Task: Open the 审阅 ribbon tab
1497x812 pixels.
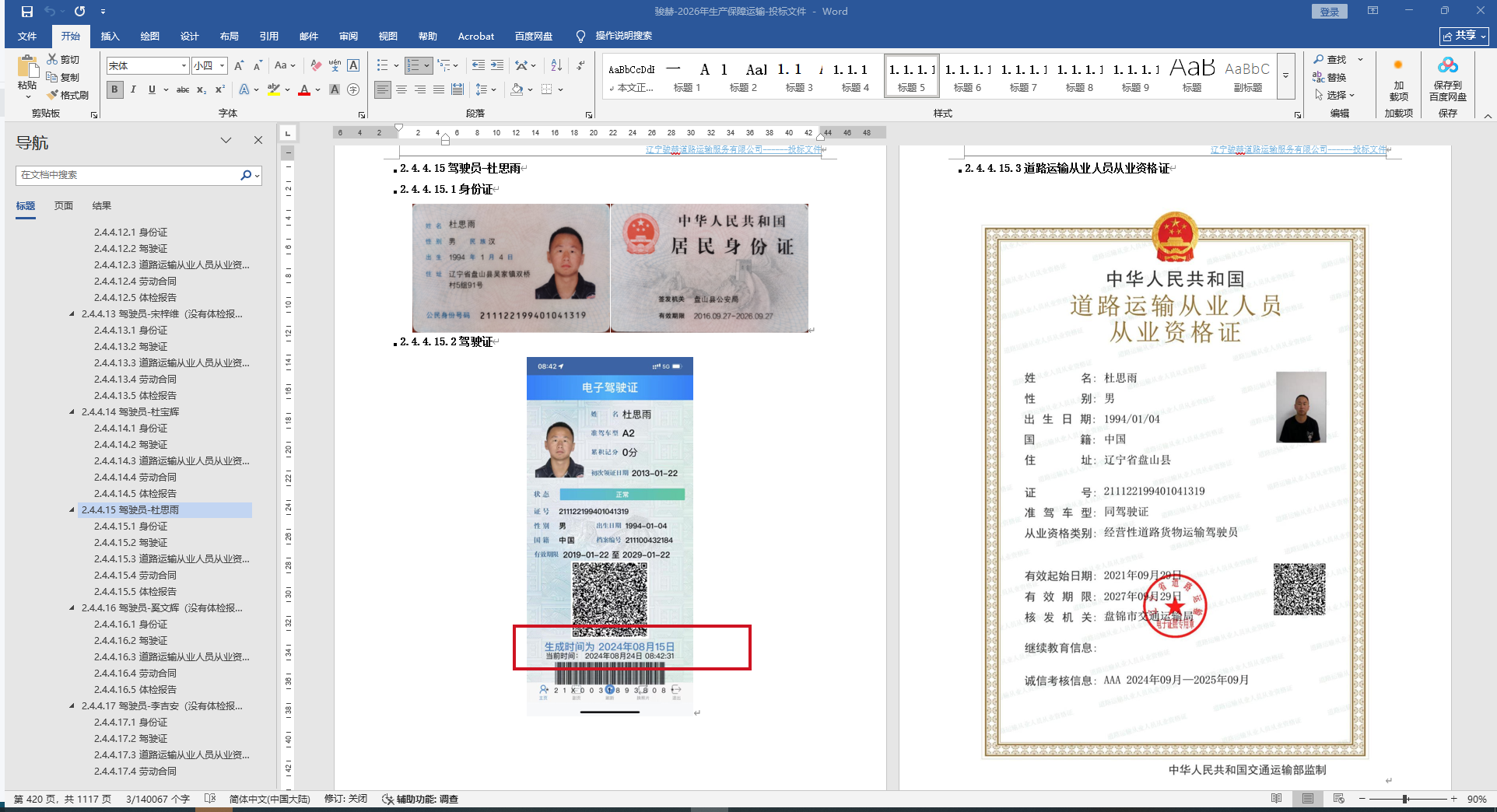Action: 349,36
